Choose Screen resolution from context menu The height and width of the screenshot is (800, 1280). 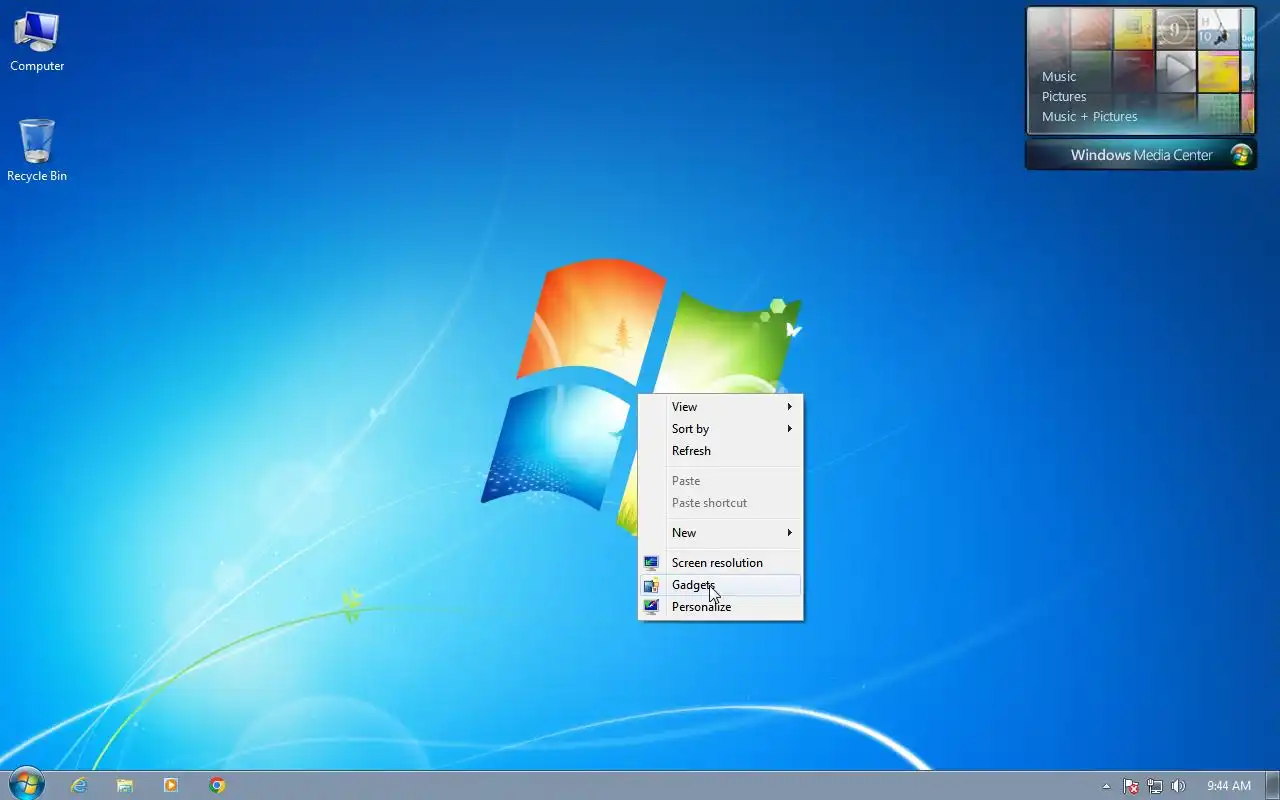(x=721, y=563)
